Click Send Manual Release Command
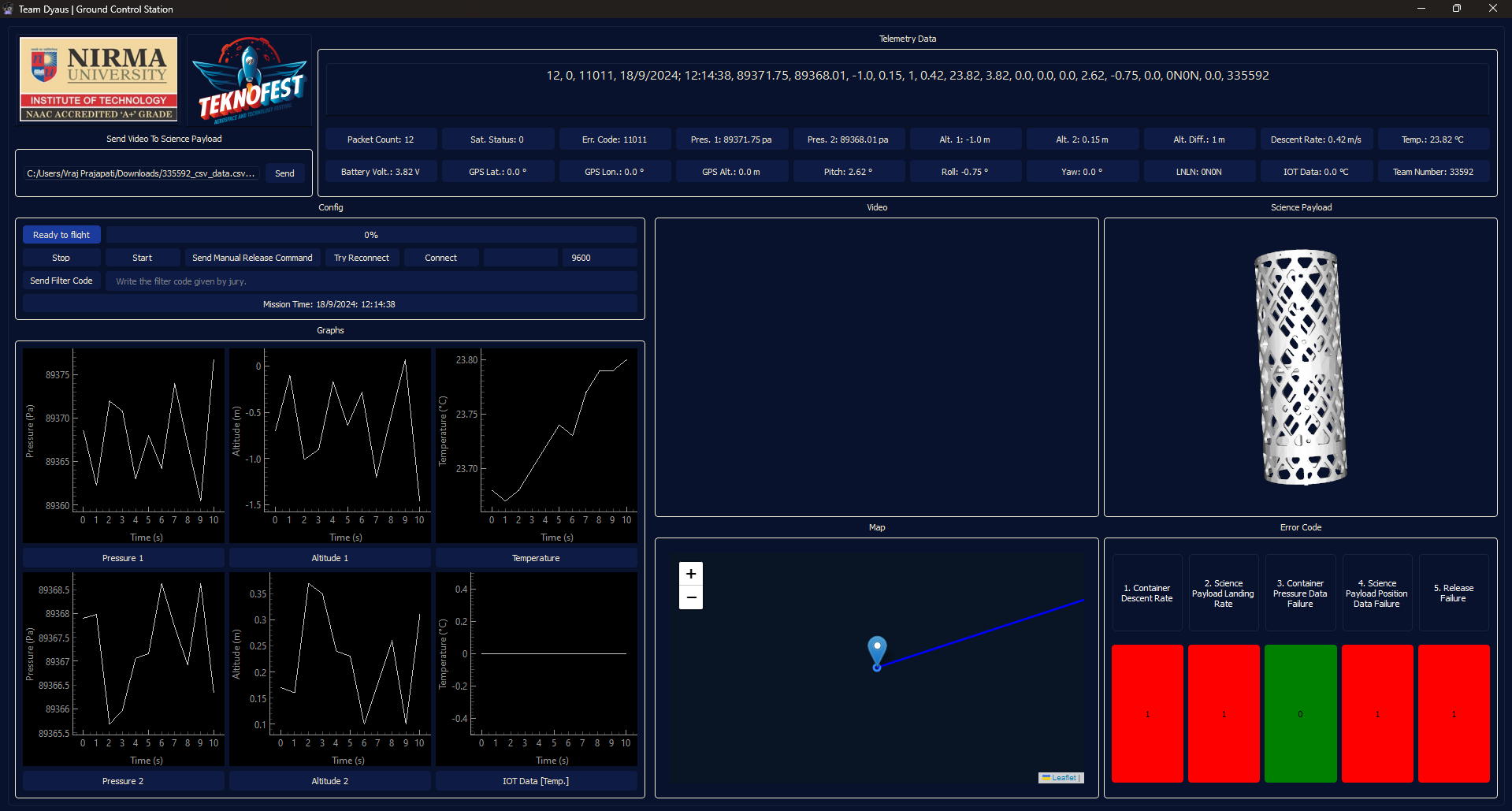The width and height of the screenshot is (1512, 811). (251, 257)
